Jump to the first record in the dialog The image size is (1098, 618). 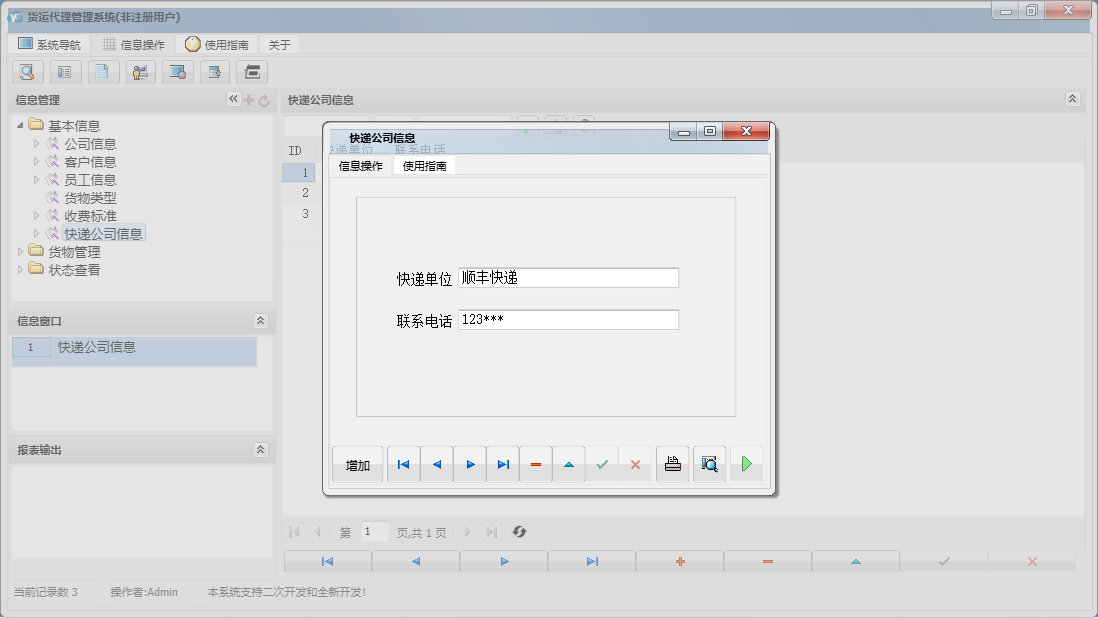coord(403,463)
